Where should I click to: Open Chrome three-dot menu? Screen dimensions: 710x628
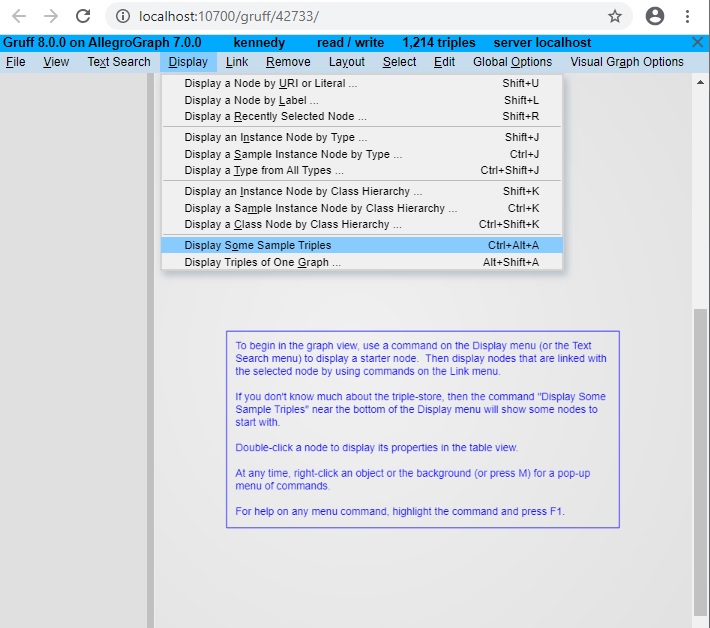(x=687, y=16)
